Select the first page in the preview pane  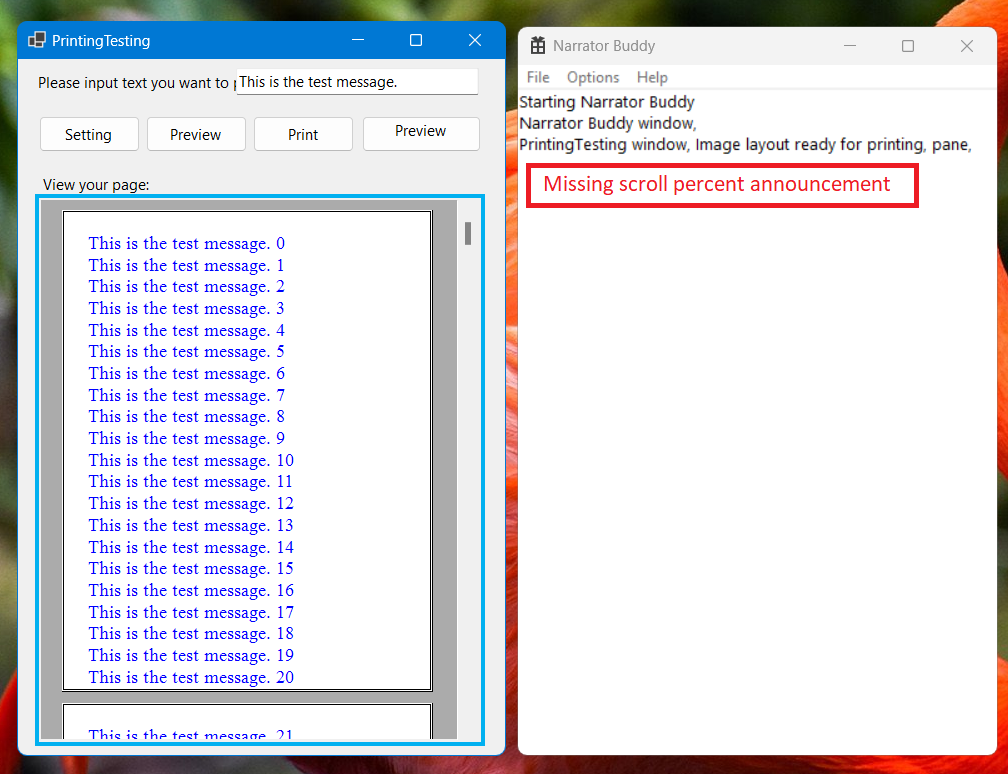click(247, 450)
